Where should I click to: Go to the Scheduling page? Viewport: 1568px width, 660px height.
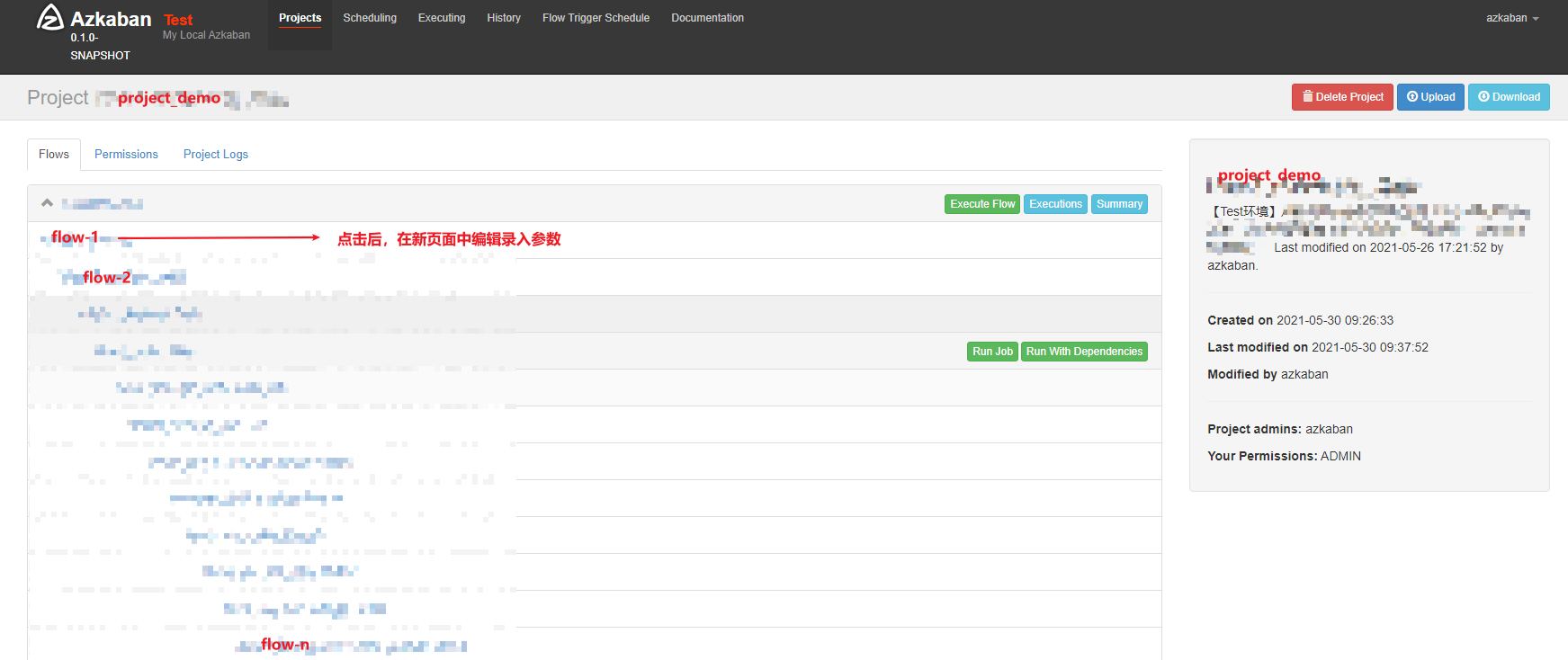[x=370, y=18]
